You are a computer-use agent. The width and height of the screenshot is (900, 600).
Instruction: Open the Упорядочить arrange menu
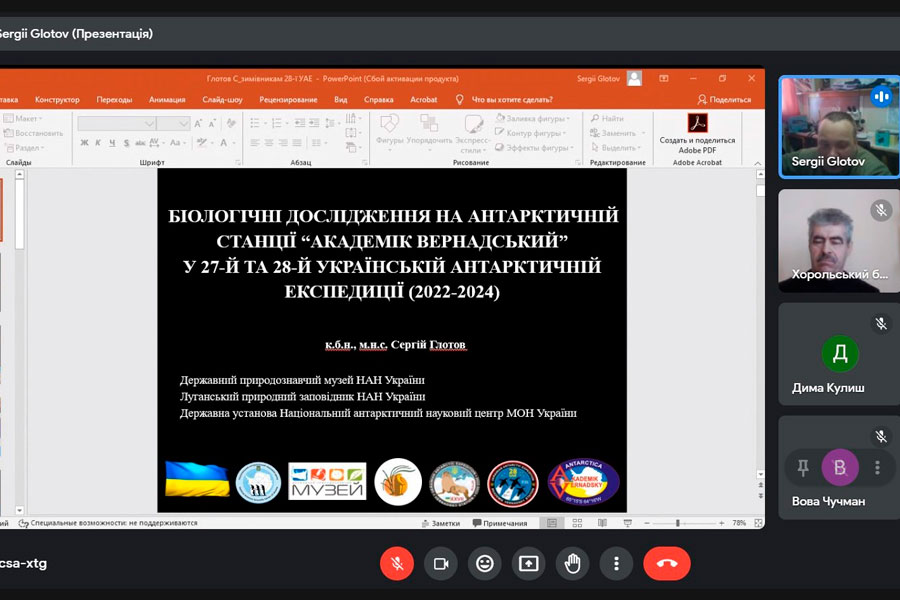coord(429,132)
